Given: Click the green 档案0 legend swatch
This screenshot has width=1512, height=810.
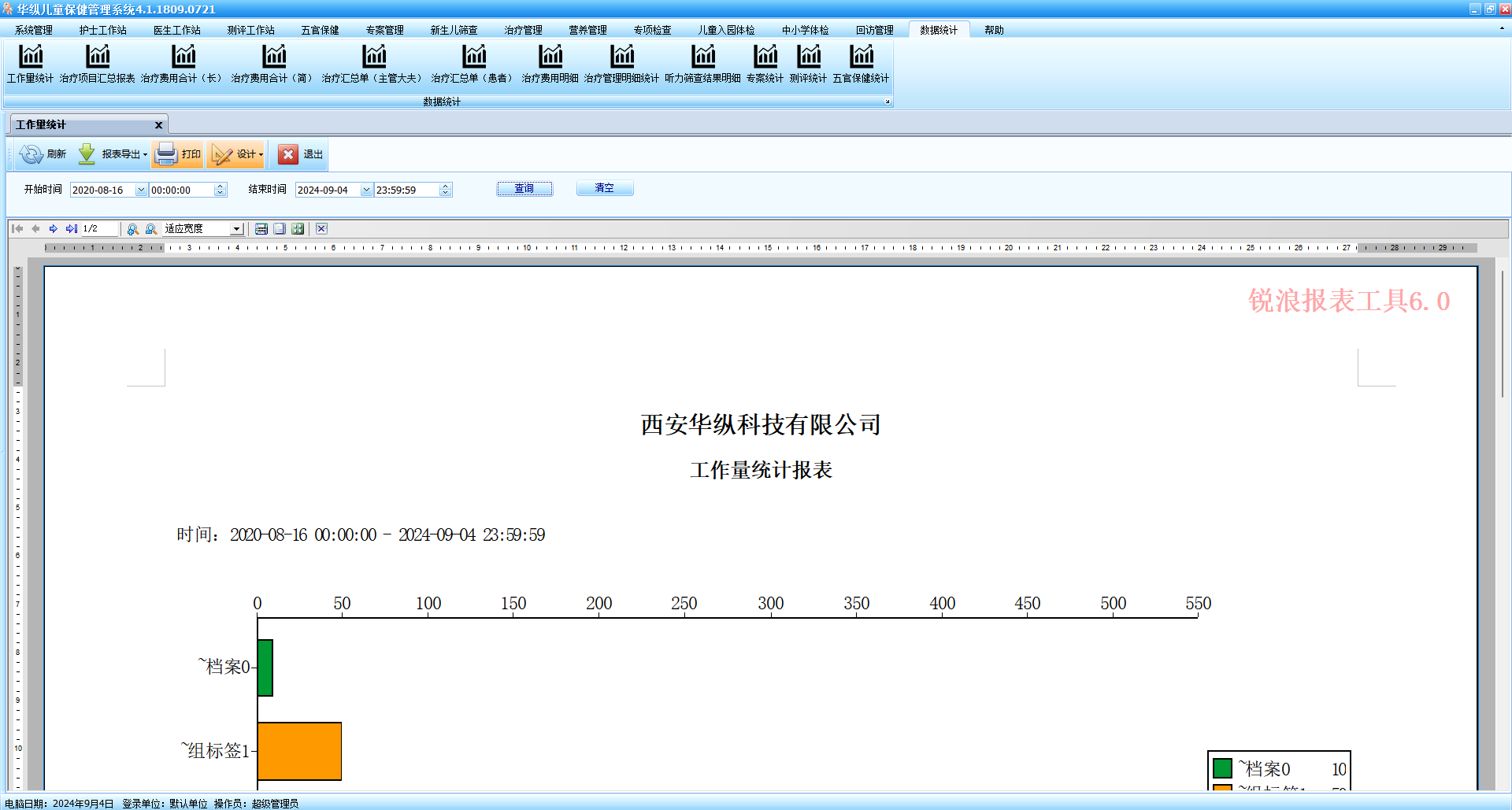Looking at the screenshot, I should pyautogui.click(x=1223, y=767).
